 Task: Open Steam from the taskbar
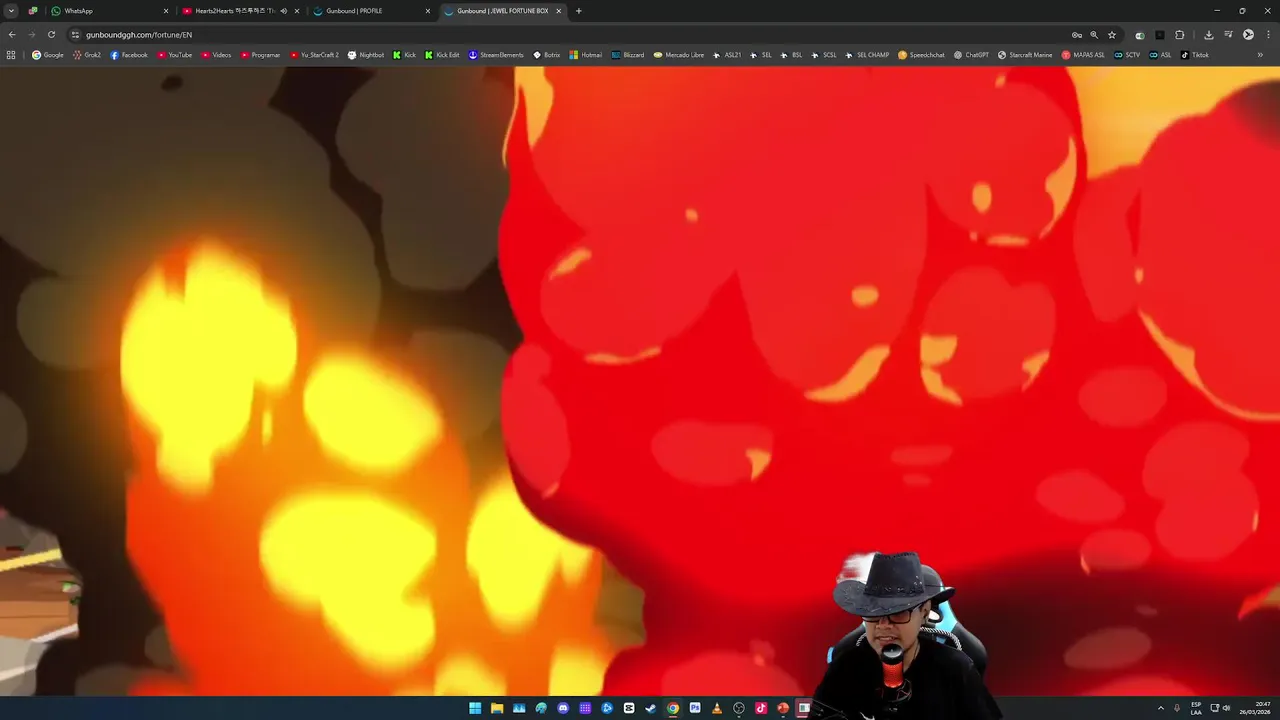[651, 708]
